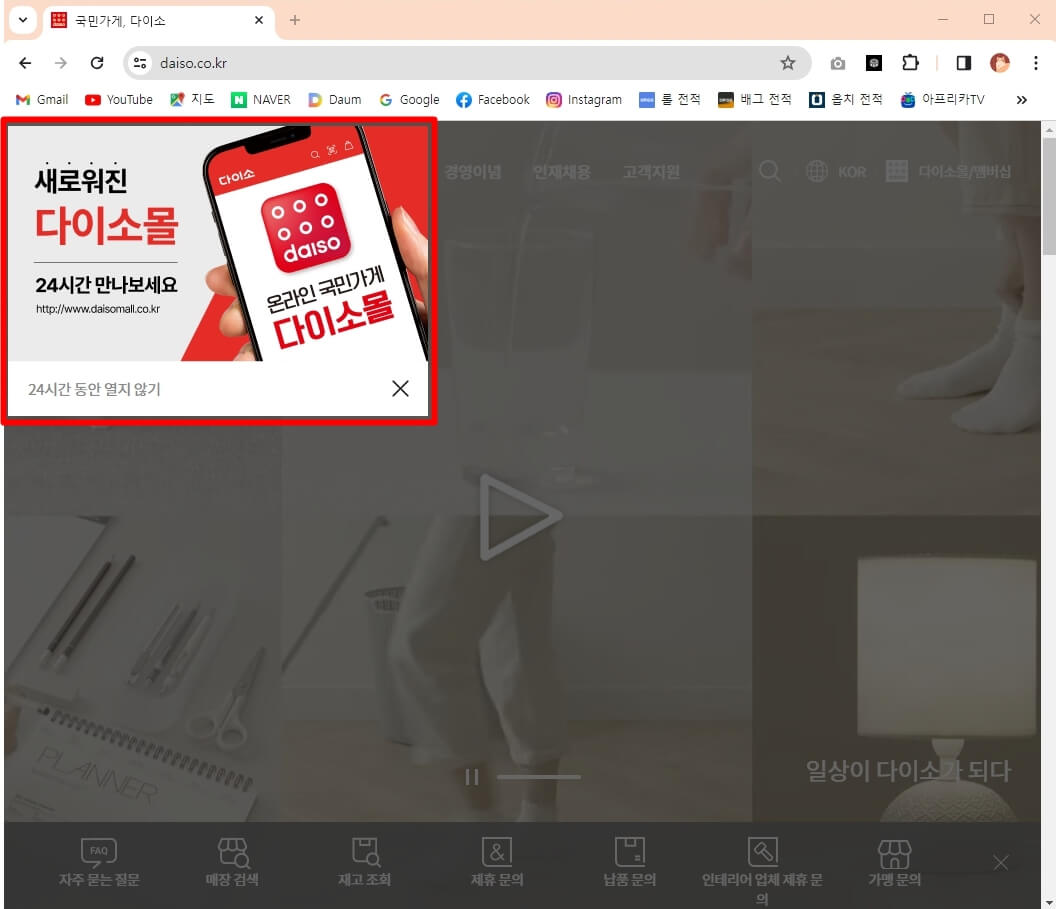Open 다이소몰/멤버십 grid link
1056x909 pixels.
click(948, 171)
